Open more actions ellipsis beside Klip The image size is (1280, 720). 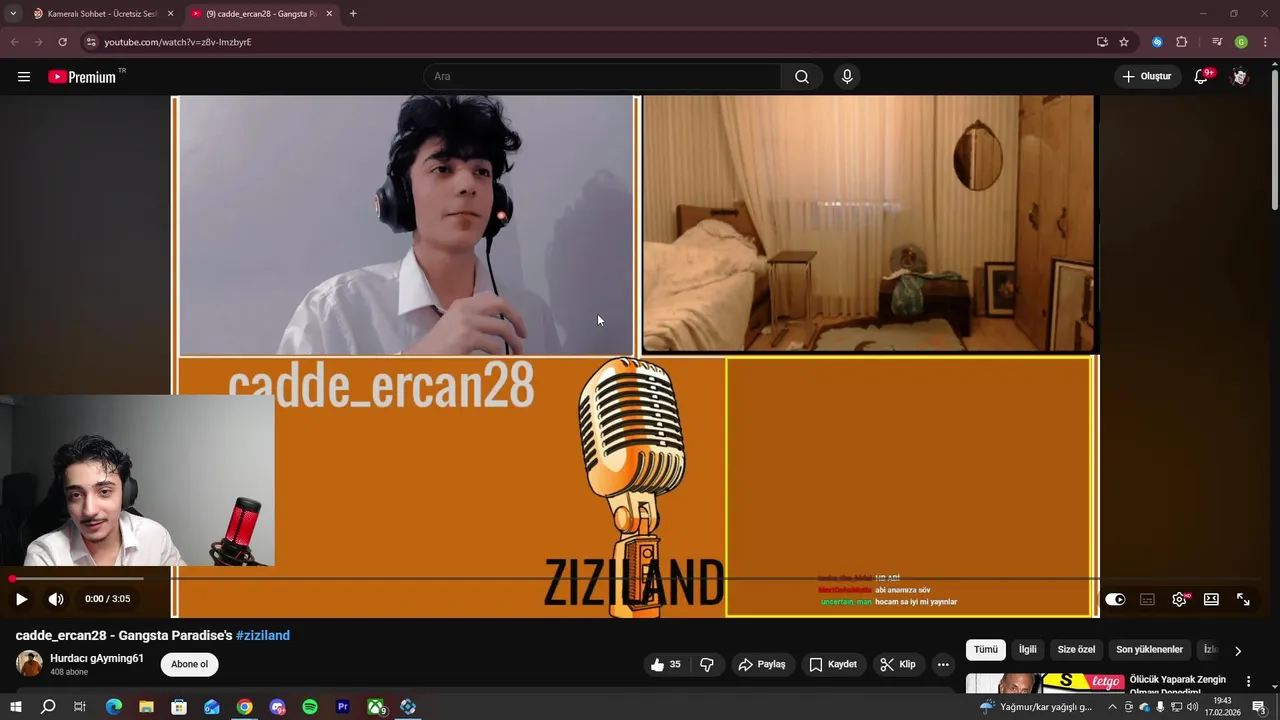click(942, 664)
